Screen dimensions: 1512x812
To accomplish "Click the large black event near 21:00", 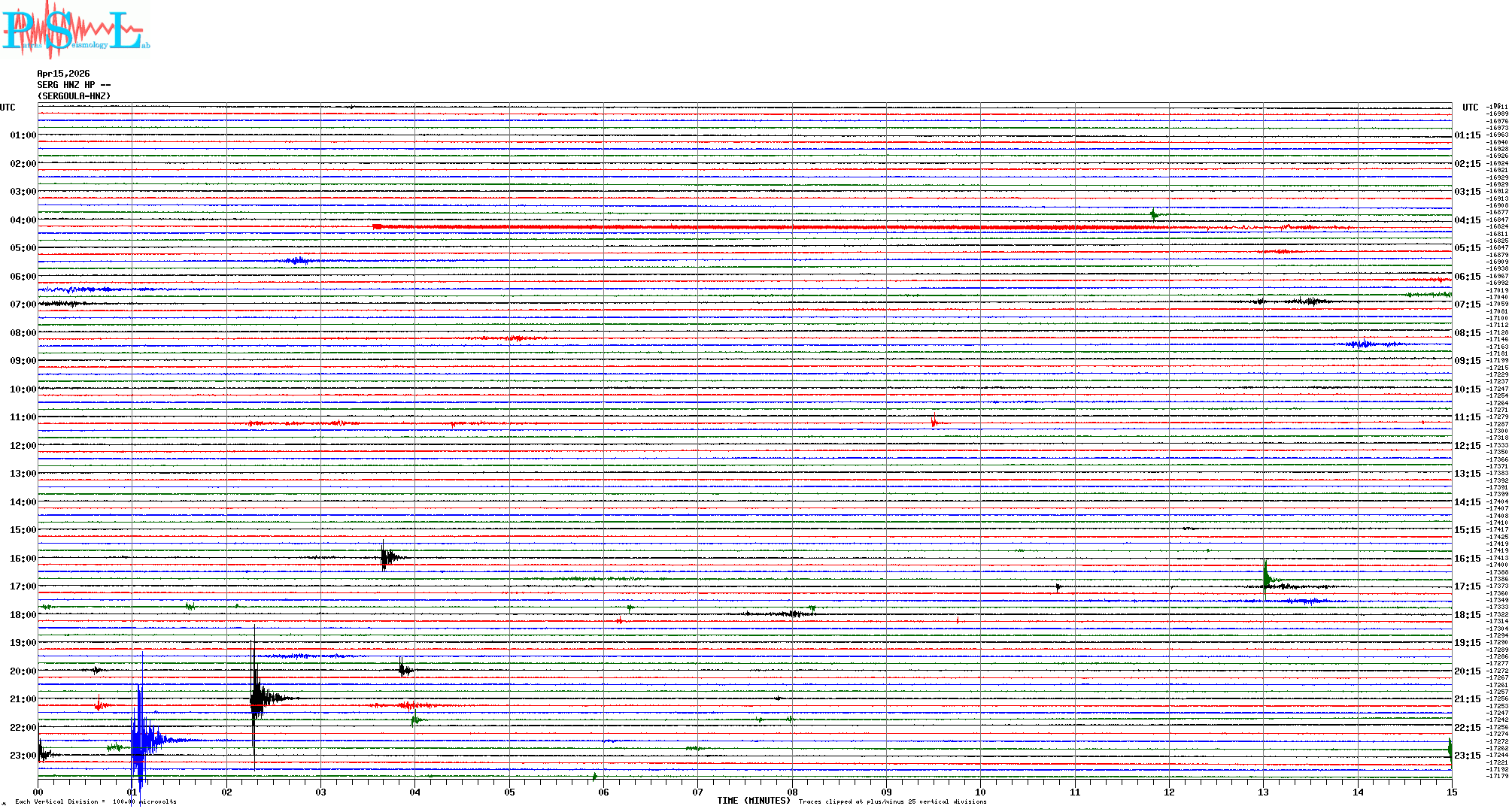I will (257, 698).
